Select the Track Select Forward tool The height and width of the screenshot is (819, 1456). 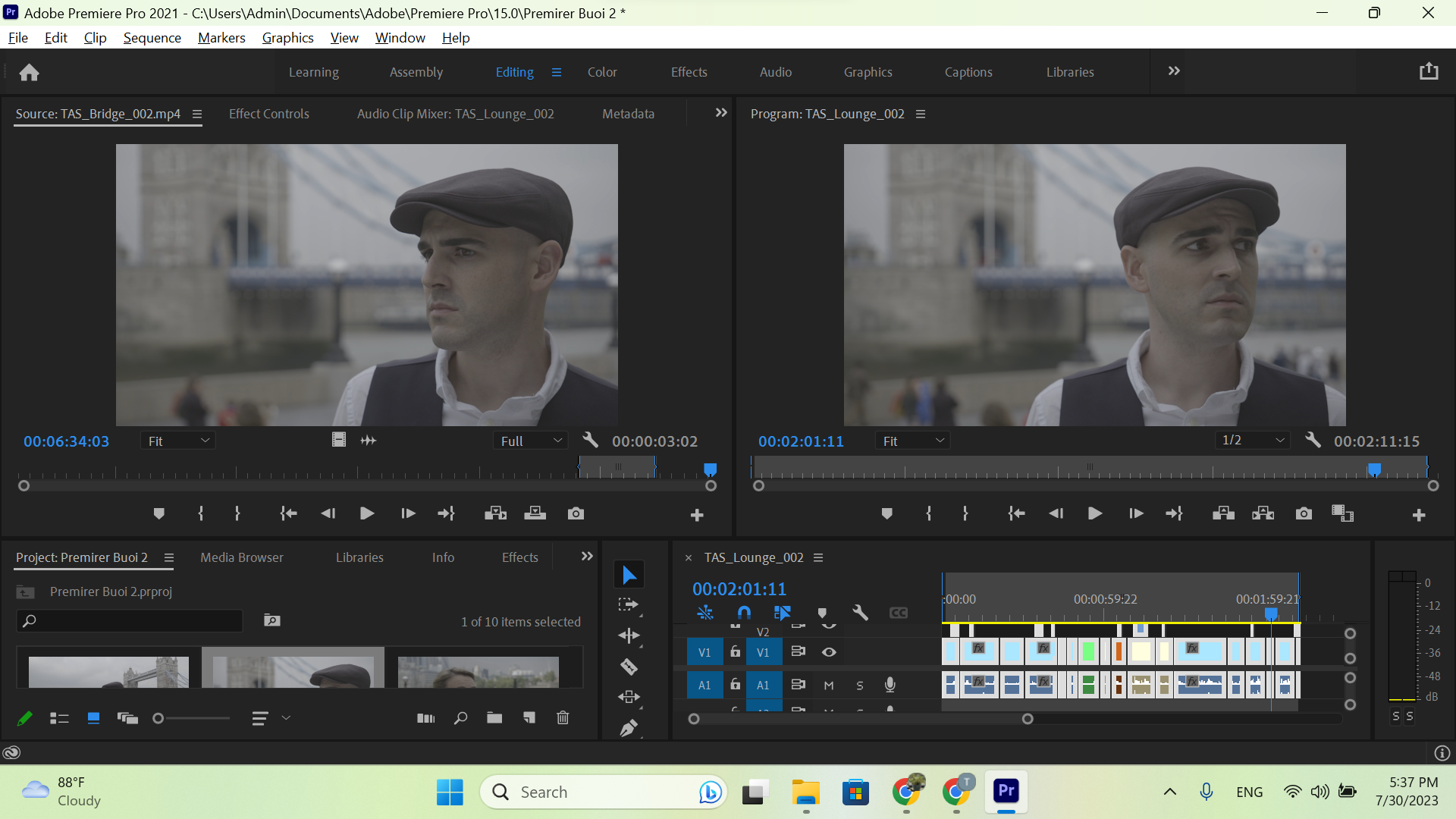(629, 605)
